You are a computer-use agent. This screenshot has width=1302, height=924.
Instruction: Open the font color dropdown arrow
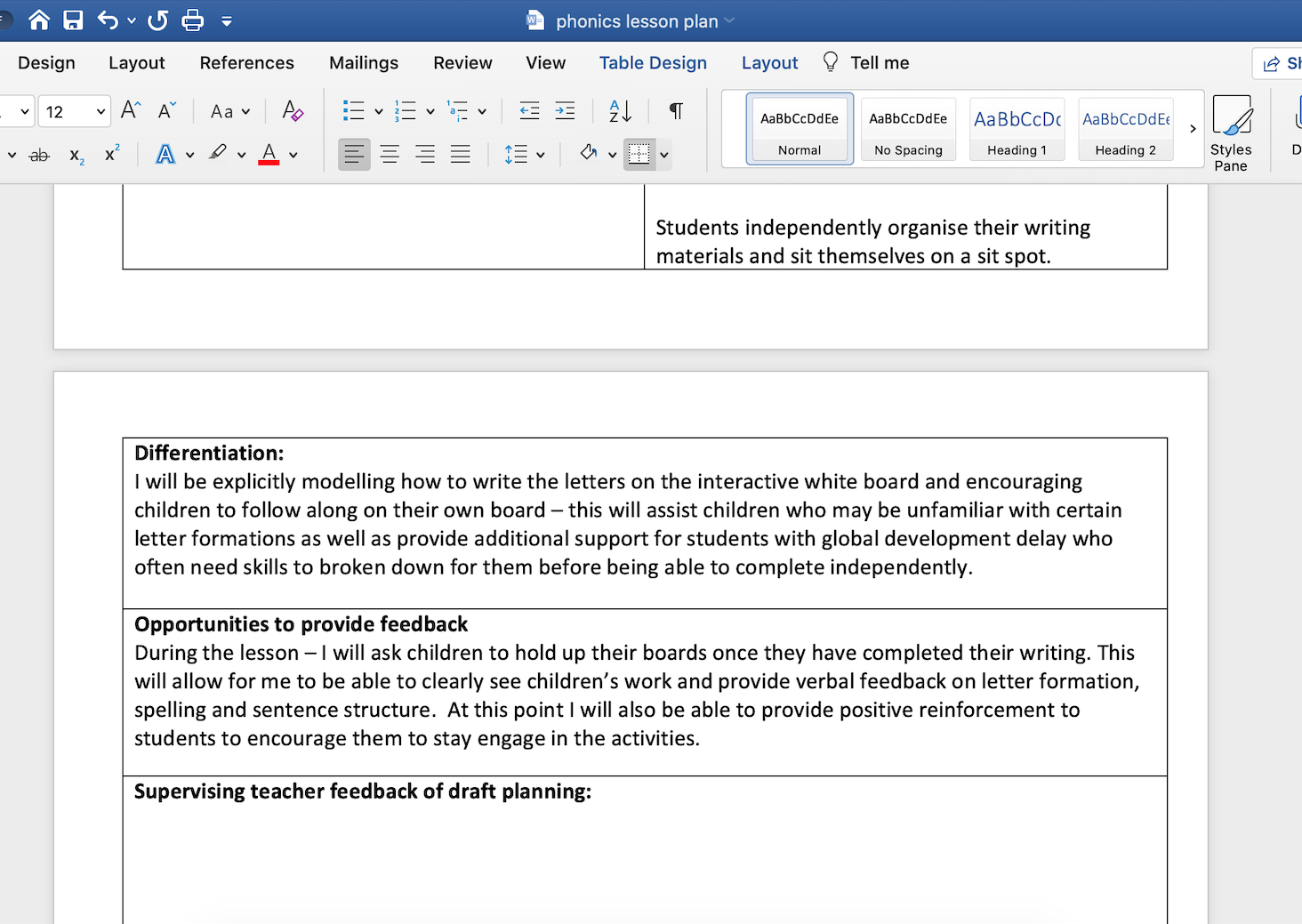click(293, 155)
